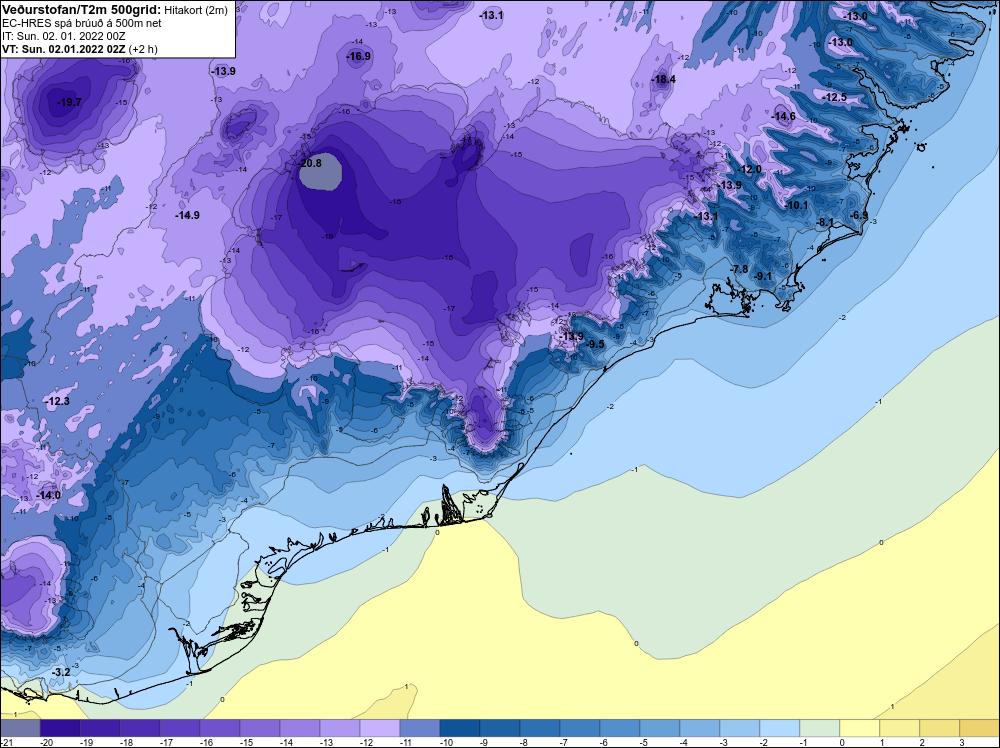Viewport: 1000px width, 748px height.
Task: Click the Veðurstofan/T2m 500grid title
Action: [x=82, y=9]
